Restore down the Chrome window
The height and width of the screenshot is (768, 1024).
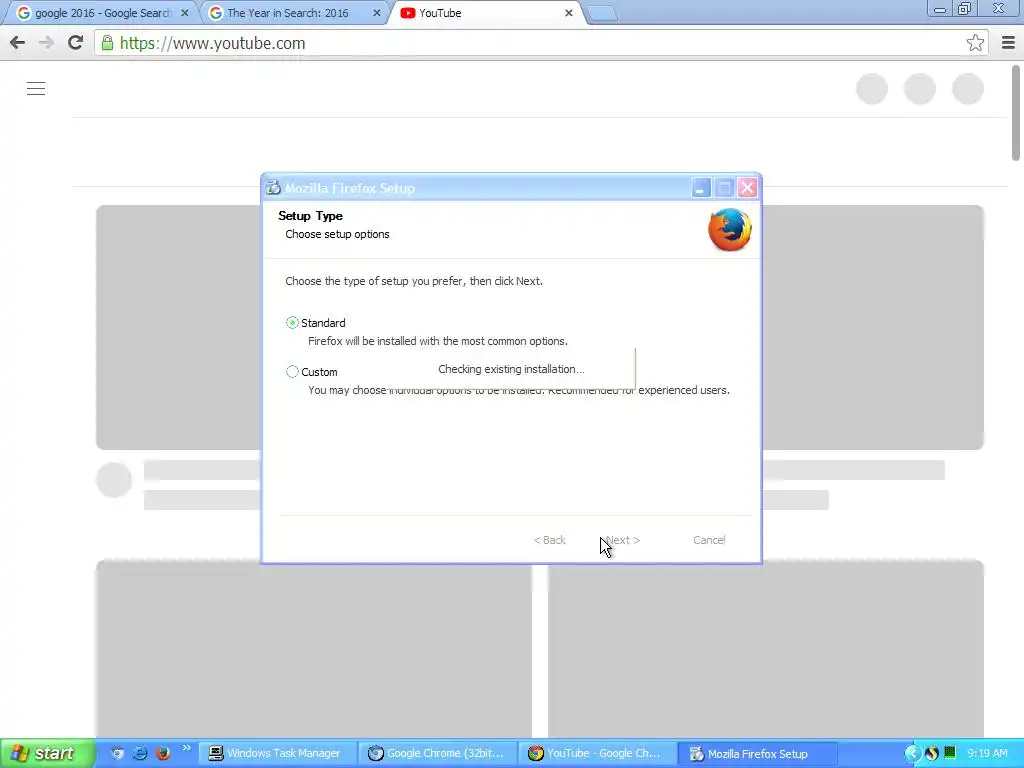pos(965,9)
